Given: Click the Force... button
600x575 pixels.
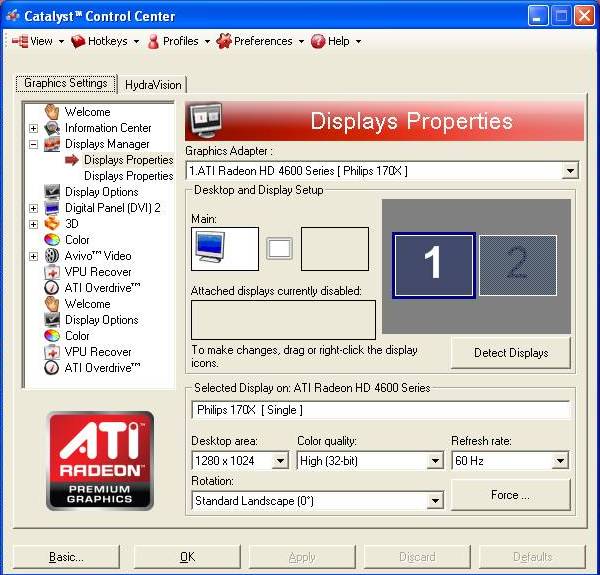Looking at the screenshot, I should tap(510, 495).
